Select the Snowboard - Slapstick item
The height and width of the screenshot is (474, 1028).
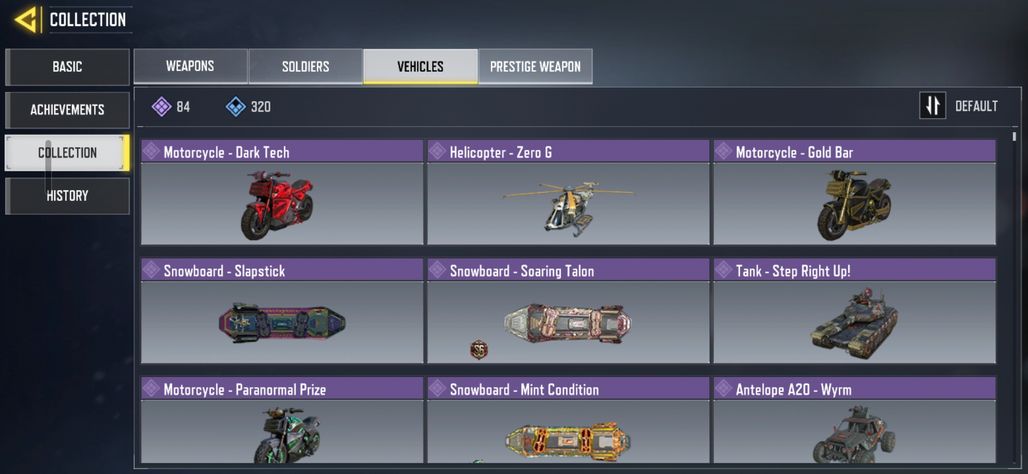282,311
